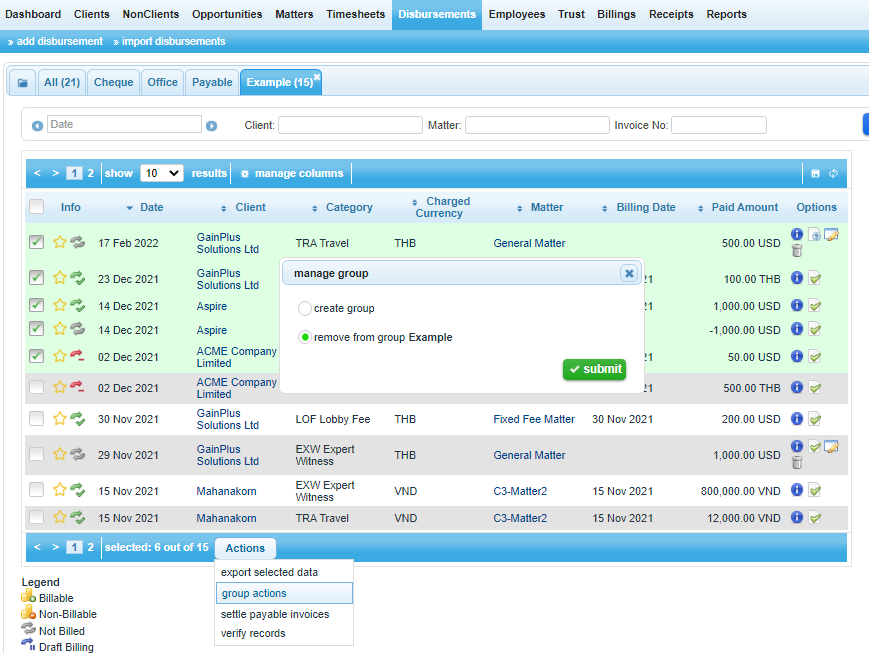The width and height of the screenshot is (869, 653).
Task: Sort by the Date column header
Action: [151, 207]
